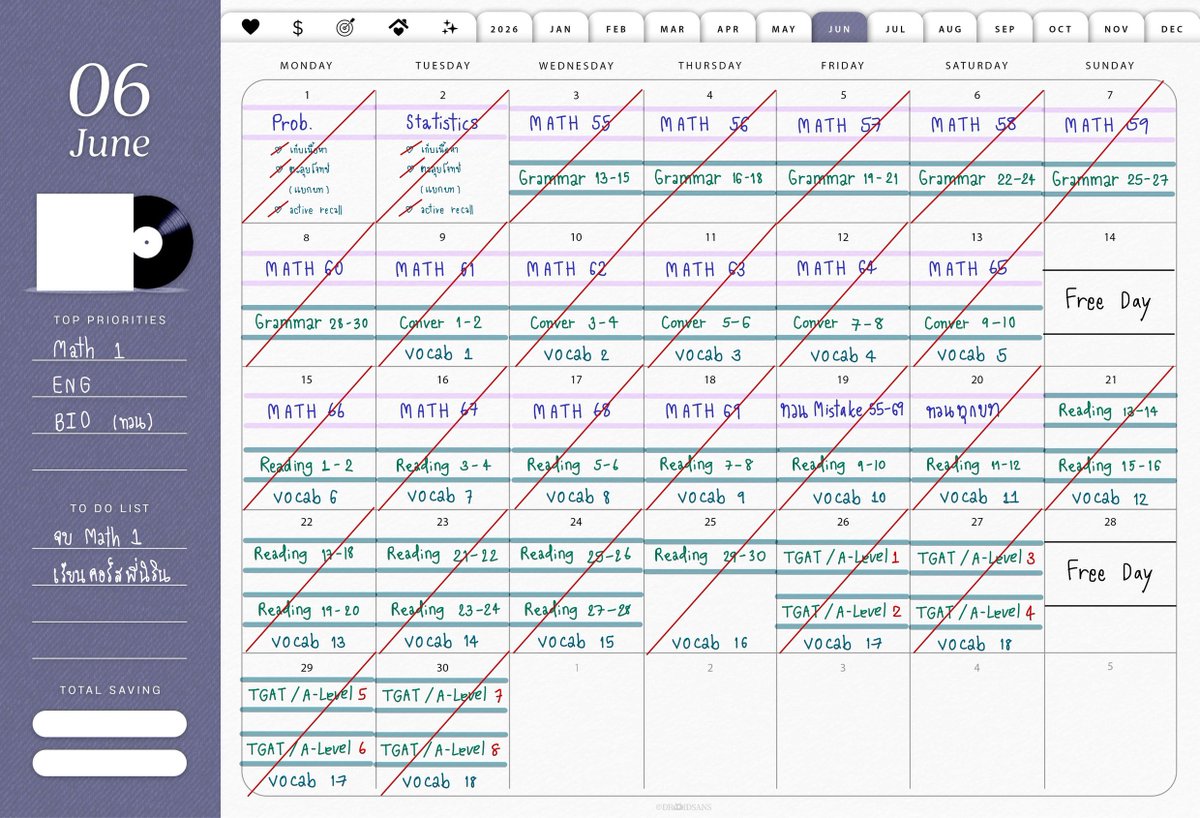This screenshot has width=1200, height=818.
Task: Click 'MATH 63' on June 11
Action: click(x=704, y=269)
